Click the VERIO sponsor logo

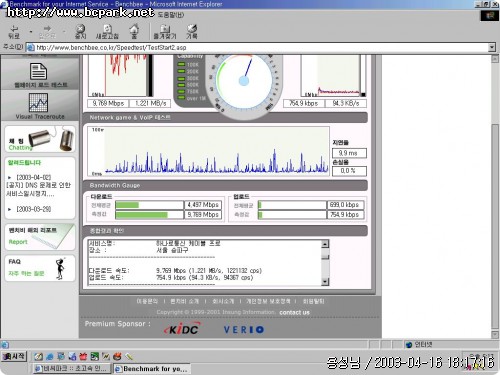[x=244, y=330]
